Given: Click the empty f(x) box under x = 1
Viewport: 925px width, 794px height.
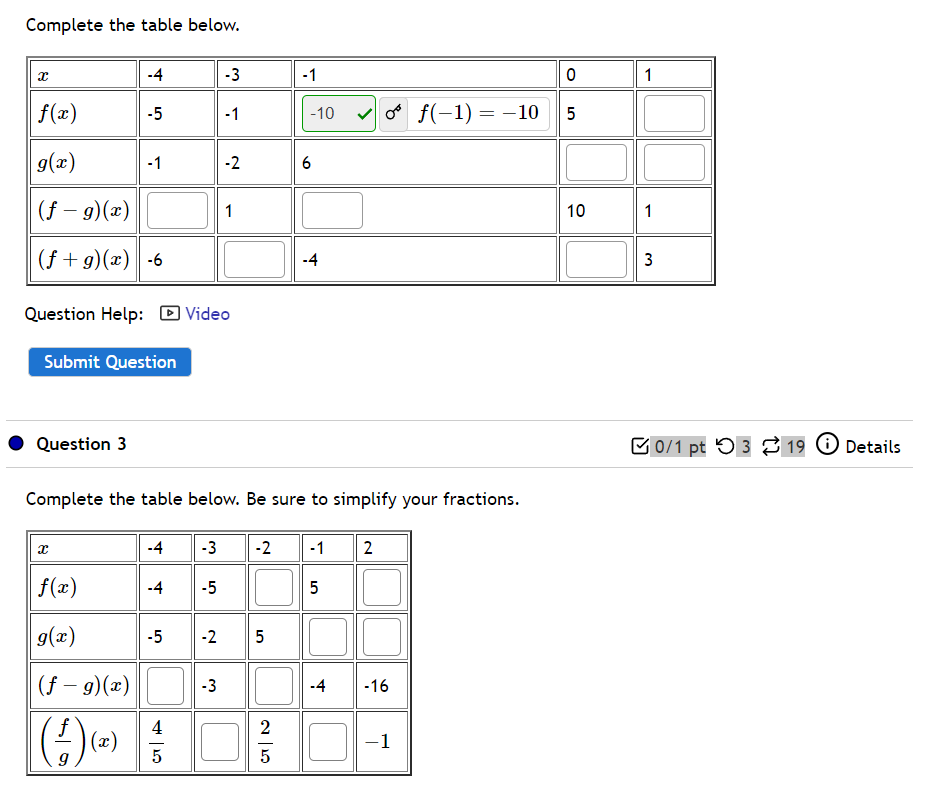Looking at the screenshot, I should [674, 113].
